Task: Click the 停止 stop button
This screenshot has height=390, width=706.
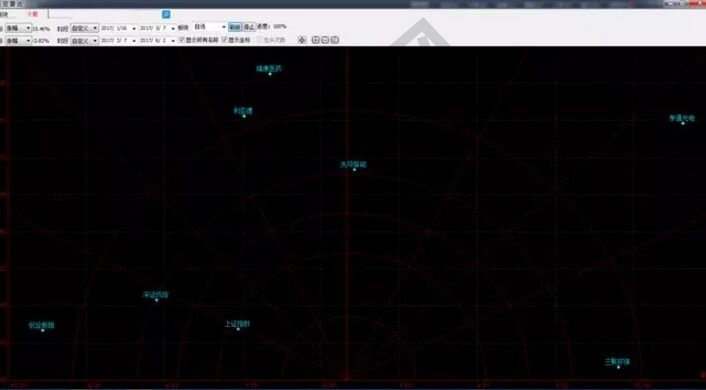Action: coord(249,27)
